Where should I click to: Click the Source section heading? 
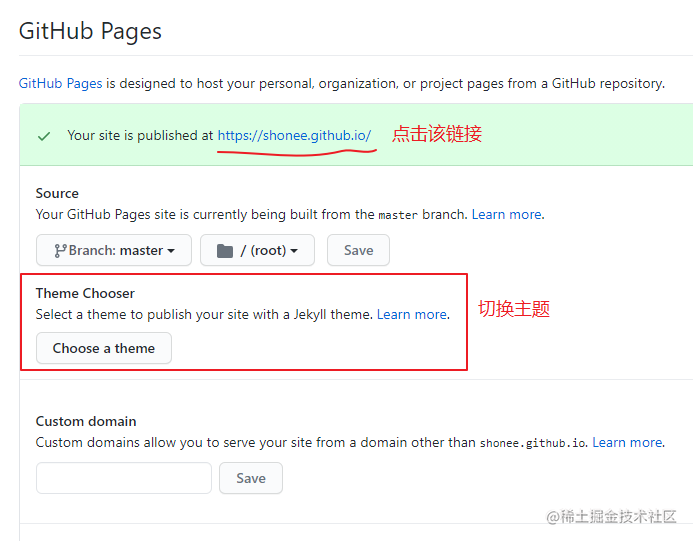coord(57,193)
